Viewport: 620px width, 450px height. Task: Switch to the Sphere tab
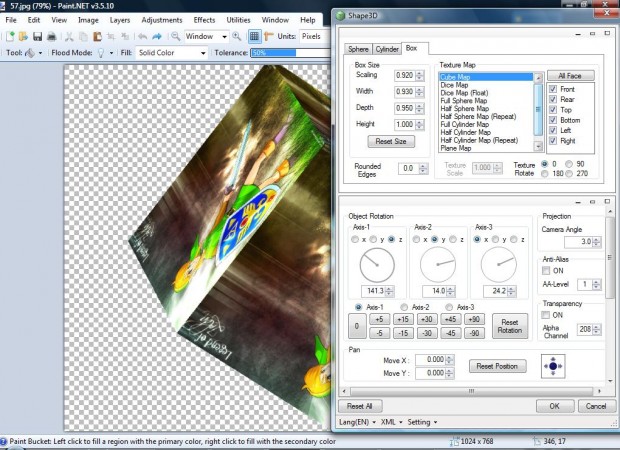point(358,49)
